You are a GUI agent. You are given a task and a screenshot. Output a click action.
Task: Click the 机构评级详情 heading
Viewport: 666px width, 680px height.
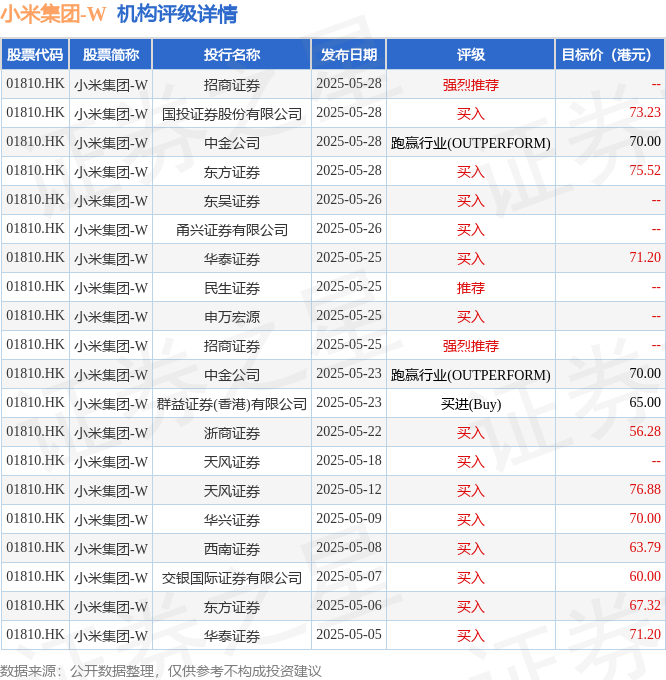pos(177,14)
